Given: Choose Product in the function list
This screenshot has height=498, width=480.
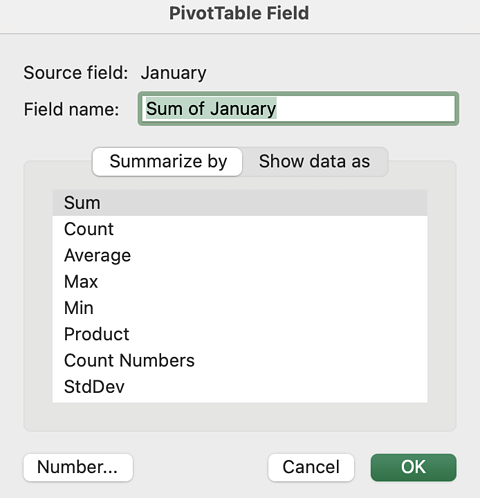Looking at the screenshot, I should click(240, 334).
